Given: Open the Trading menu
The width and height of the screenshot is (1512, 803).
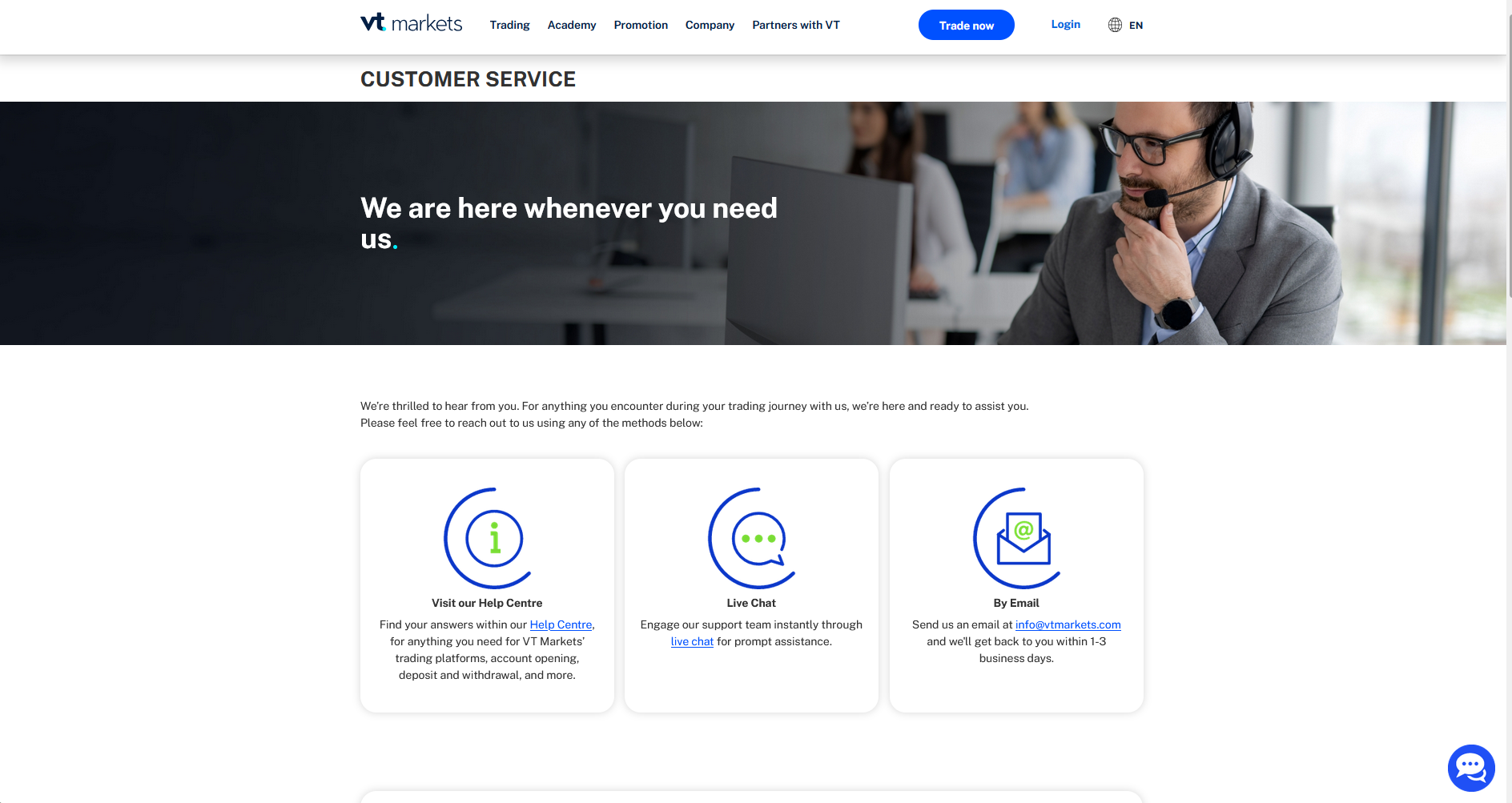Looking at the screenshot, I should [509, 25].
